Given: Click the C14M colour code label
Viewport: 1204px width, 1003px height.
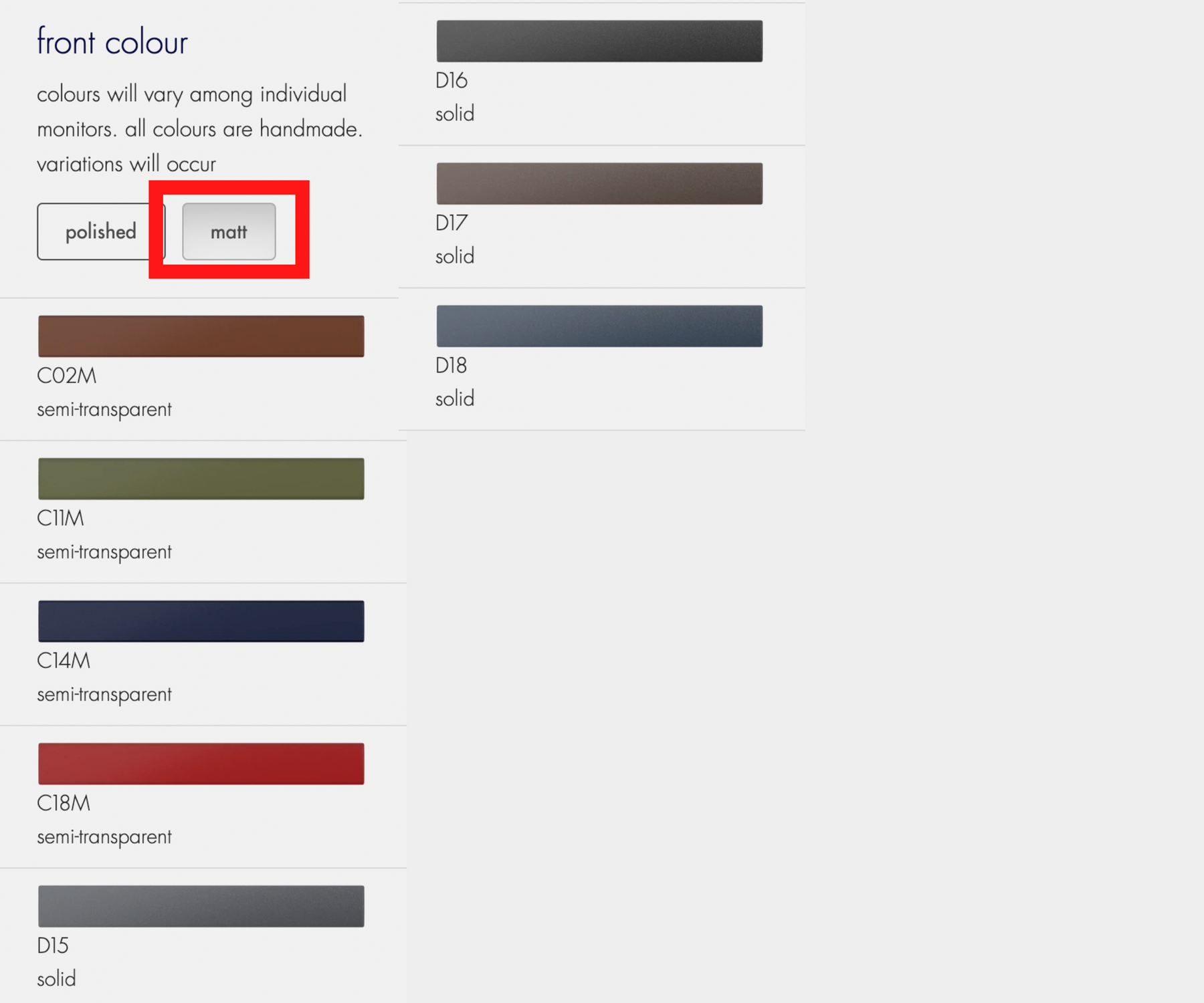Looking at the screenshot, I should pyautogui.click(x=64, y=661).
